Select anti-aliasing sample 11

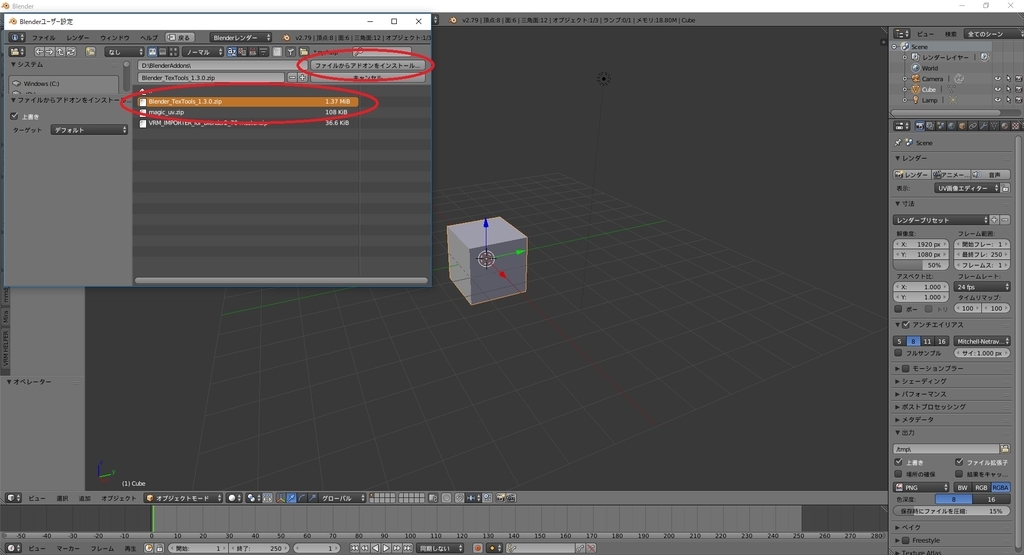pyautogui.click(x=927, y=341)
